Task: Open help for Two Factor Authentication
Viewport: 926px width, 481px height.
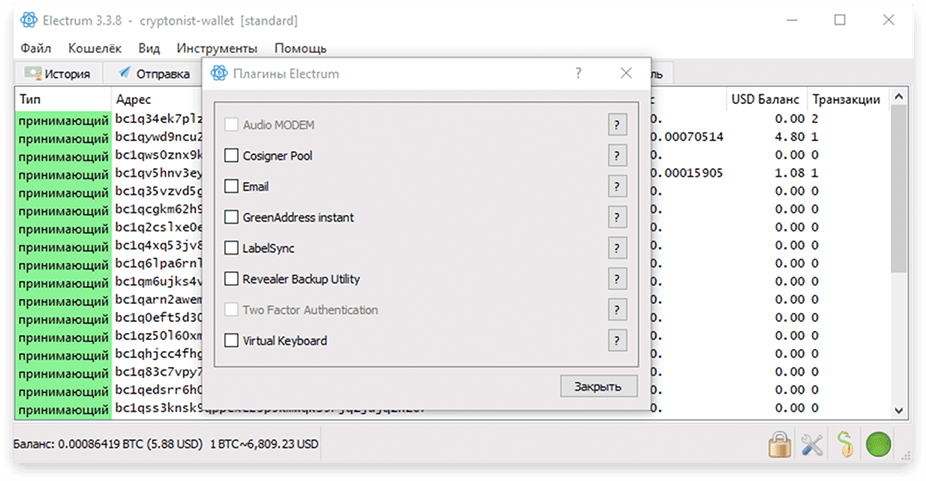Action: pyautogui.click(x=617, y=310)
